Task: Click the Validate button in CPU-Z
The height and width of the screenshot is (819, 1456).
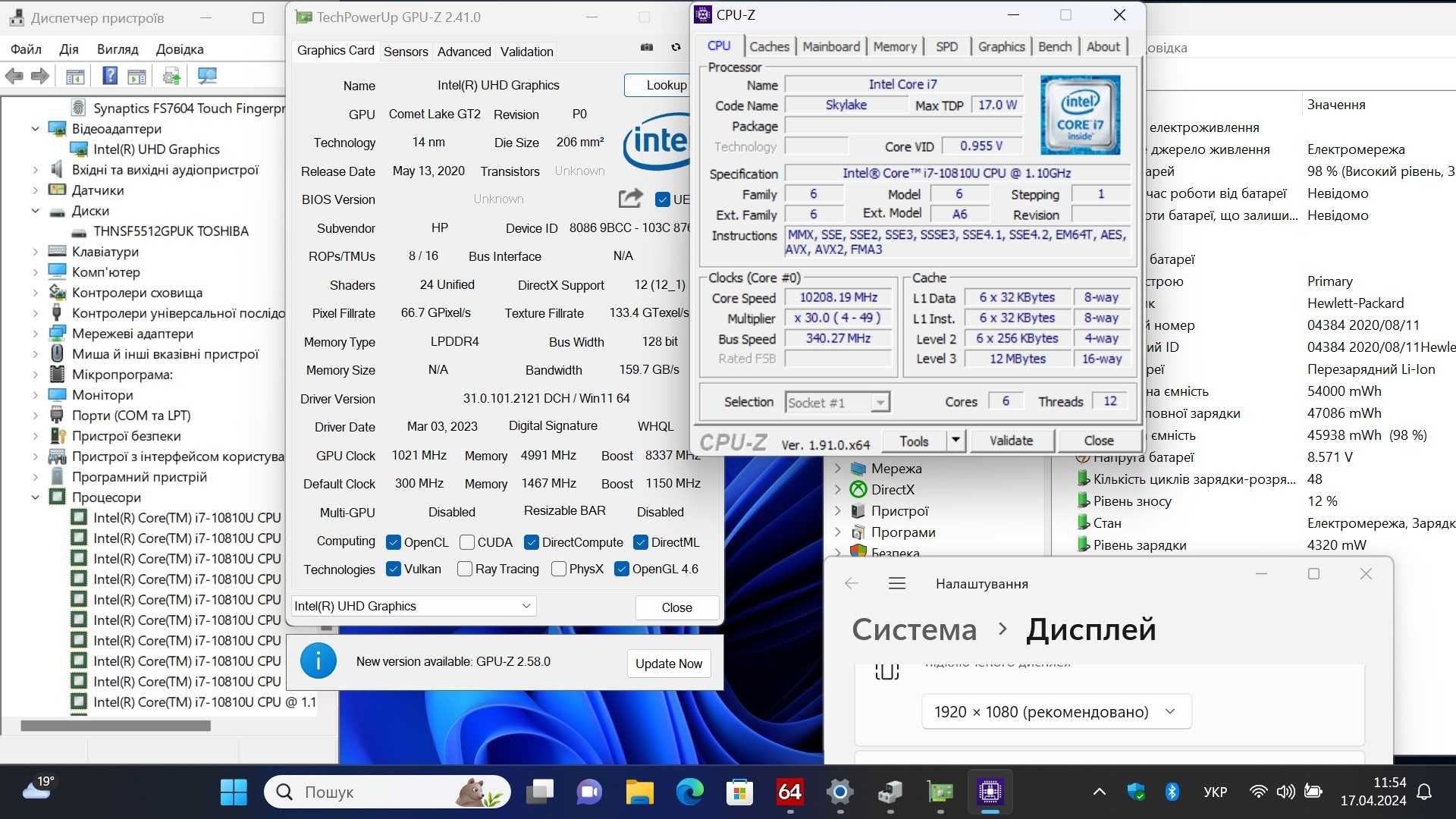Action: coord(1011,441)
